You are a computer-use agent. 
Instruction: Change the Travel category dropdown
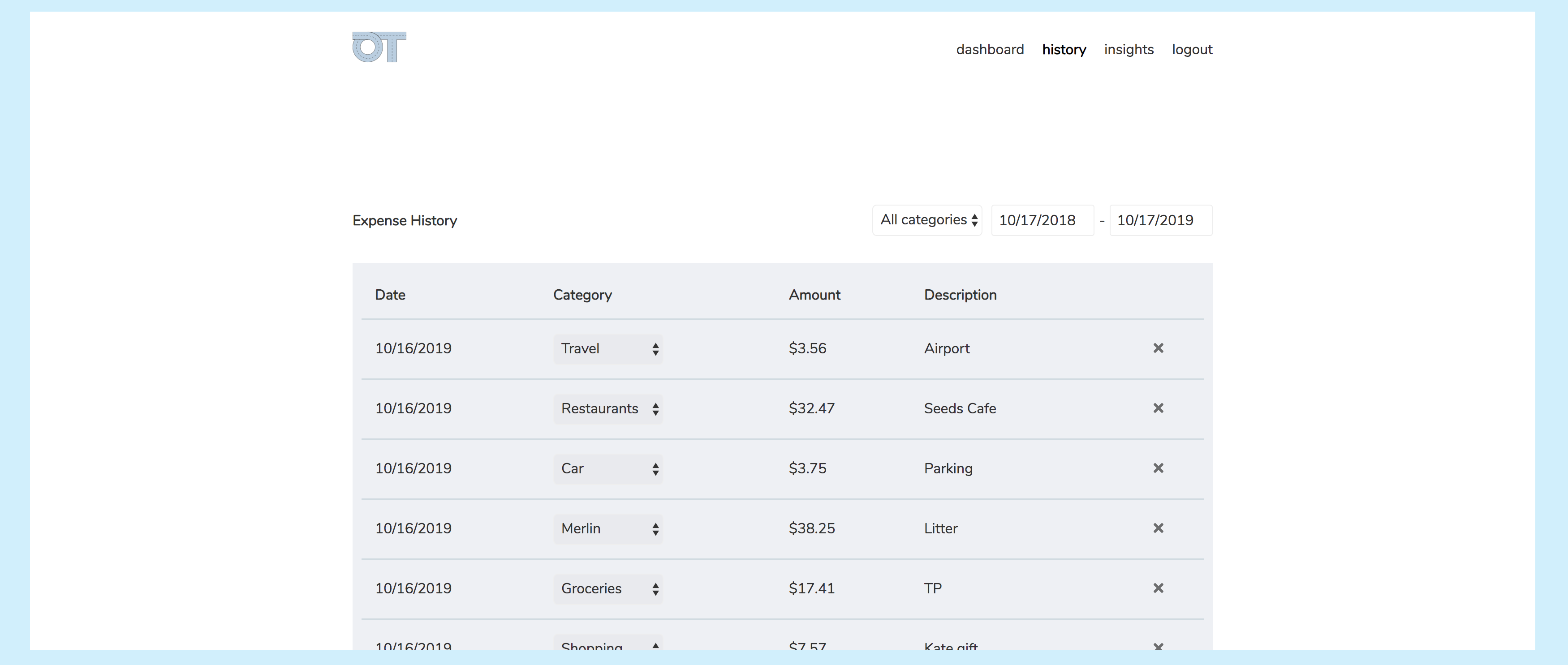click(607, 349)
